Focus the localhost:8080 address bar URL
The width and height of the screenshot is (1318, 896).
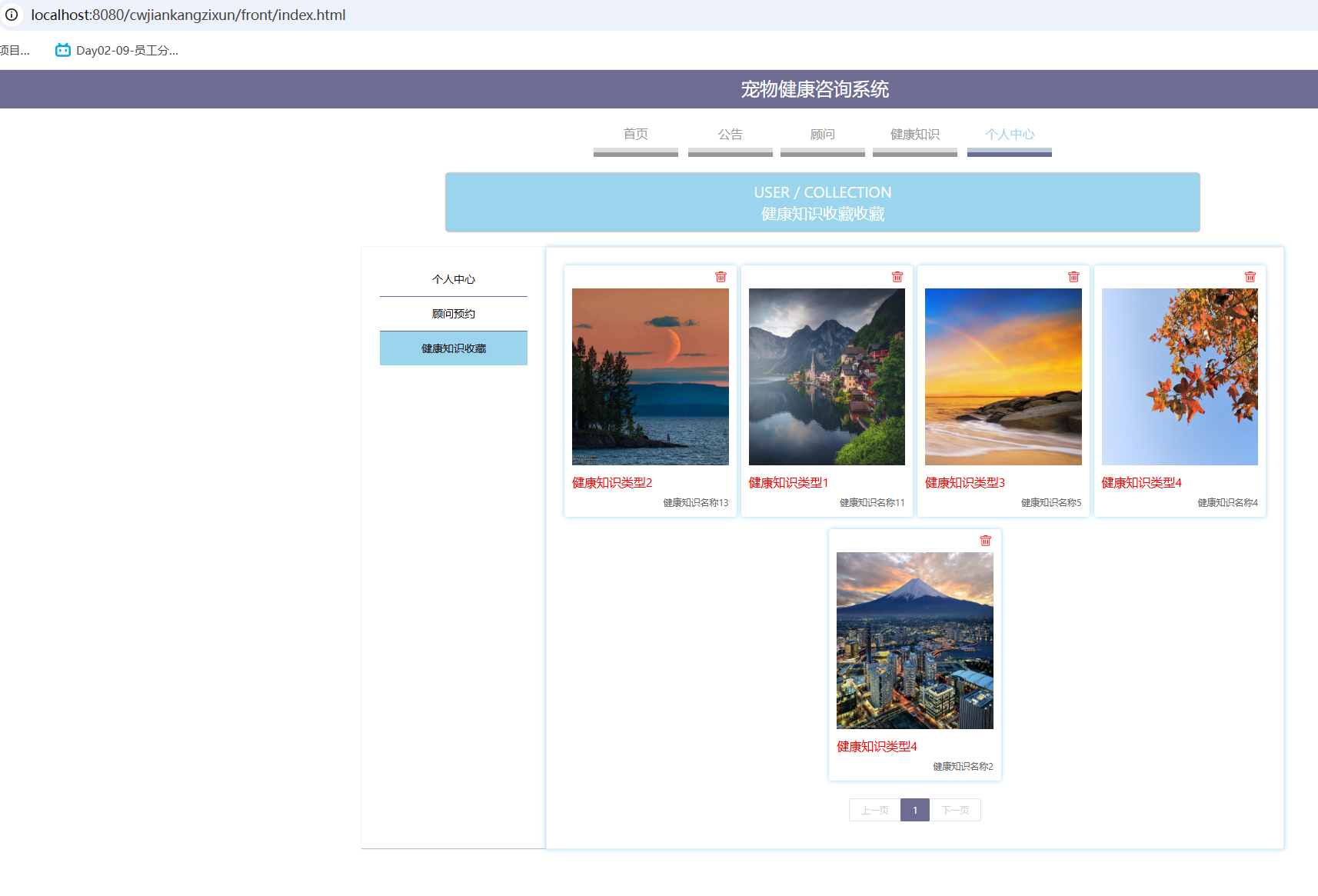188,15
